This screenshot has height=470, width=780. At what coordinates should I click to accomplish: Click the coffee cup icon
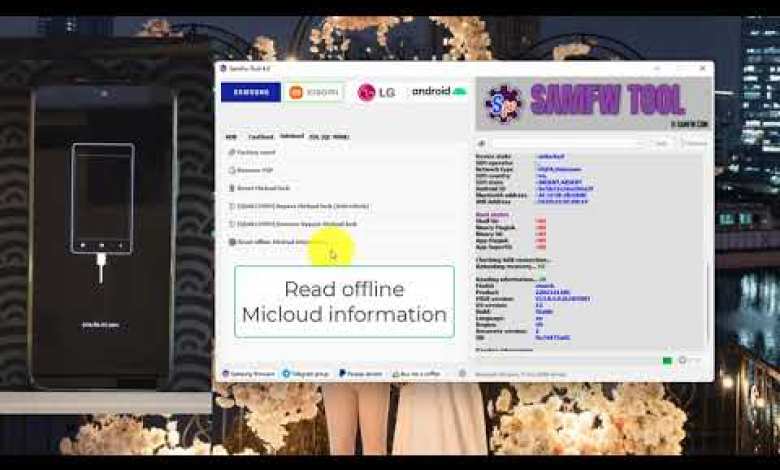pyautogui.click(x=396, y=374)
